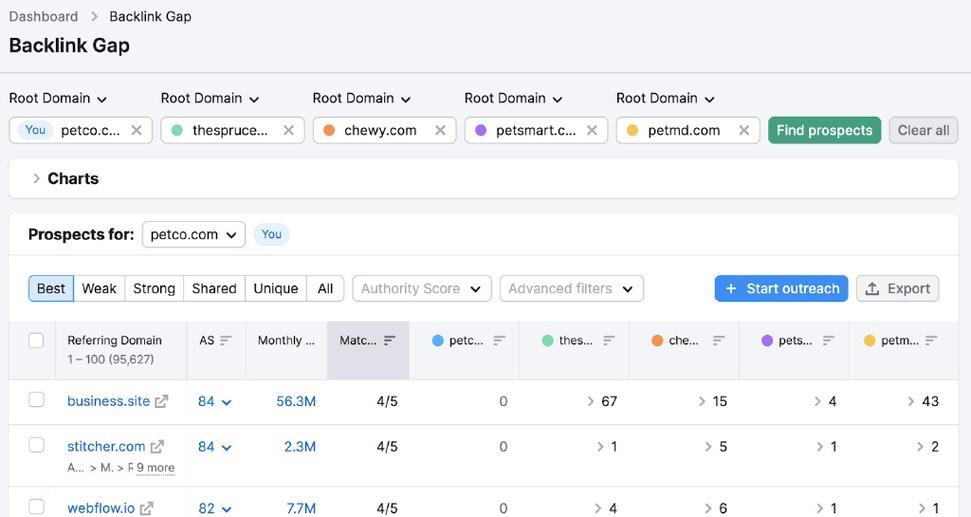Toggle the select-all rows checkbox
The height and width of the screenshot is (517, 971).
pyautogui.click(x=36, y=340)
